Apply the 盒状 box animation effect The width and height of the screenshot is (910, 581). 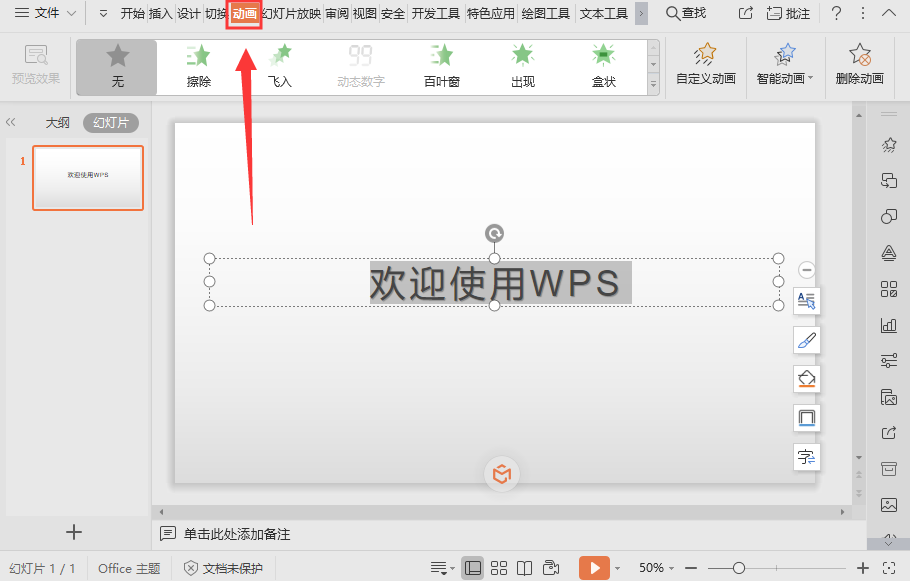click(604, 67)
